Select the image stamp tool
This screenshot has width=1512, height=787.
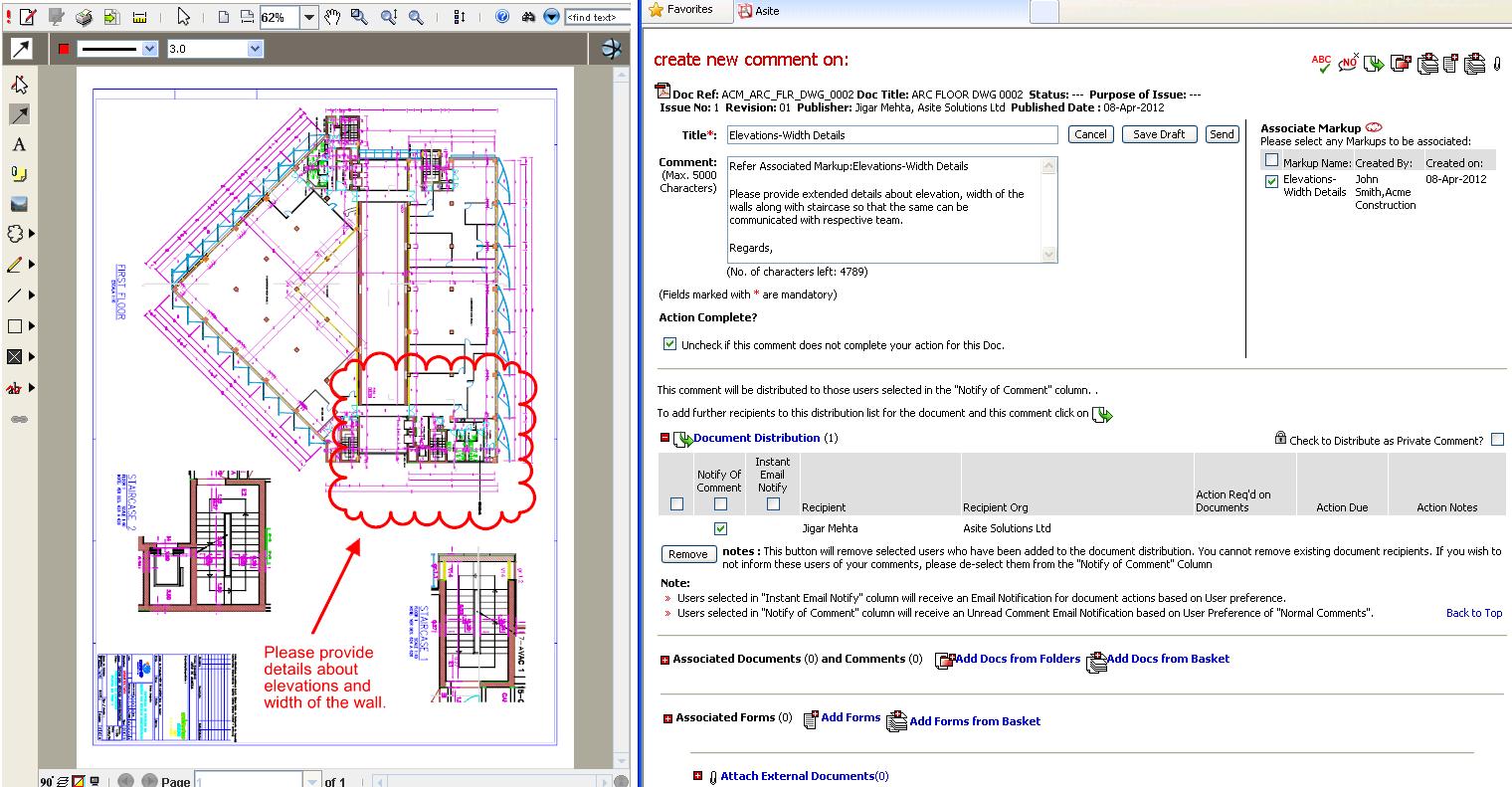pyautogui.click(x=18, y=204)
